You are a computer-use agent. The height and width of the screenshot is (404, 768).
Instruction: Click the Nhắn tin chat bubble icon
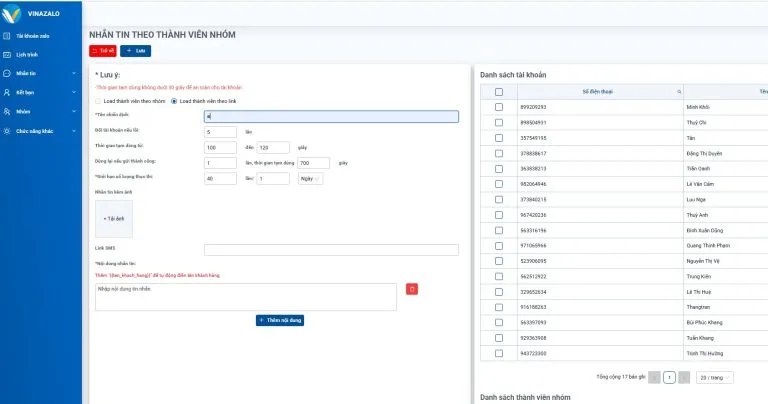point(8,73)
